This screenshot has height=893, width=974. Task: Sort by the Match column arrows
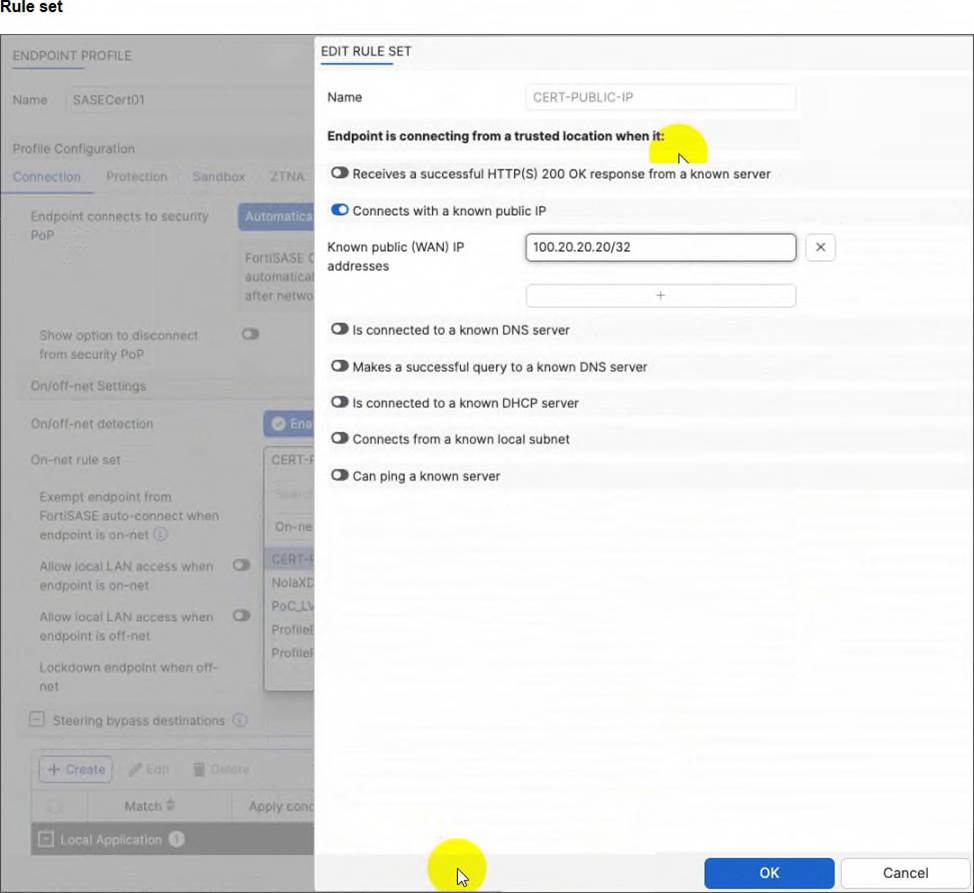[x=171, y=805]
